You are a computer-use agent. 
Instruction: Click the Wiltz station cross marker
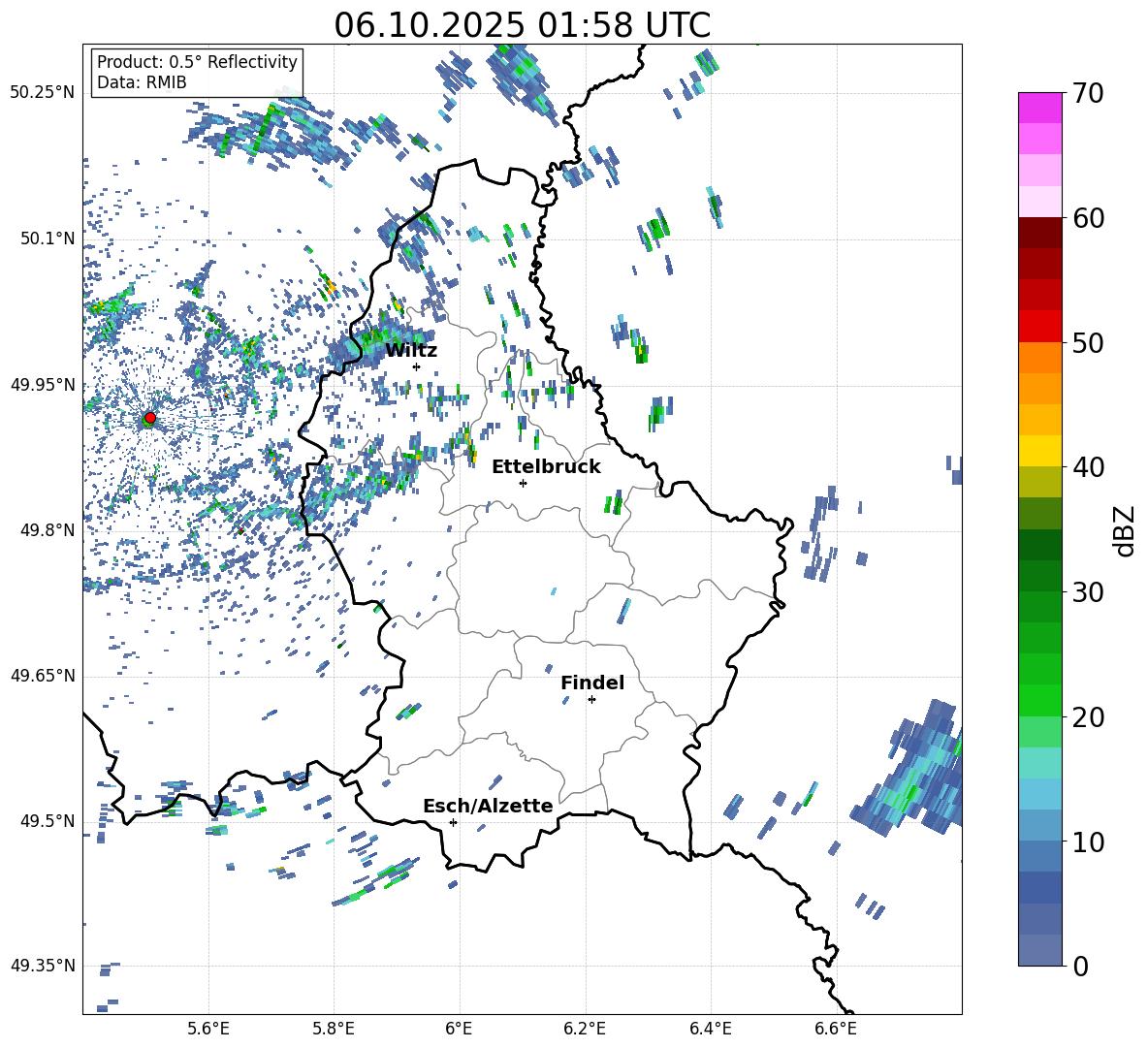tap(417, 366)
